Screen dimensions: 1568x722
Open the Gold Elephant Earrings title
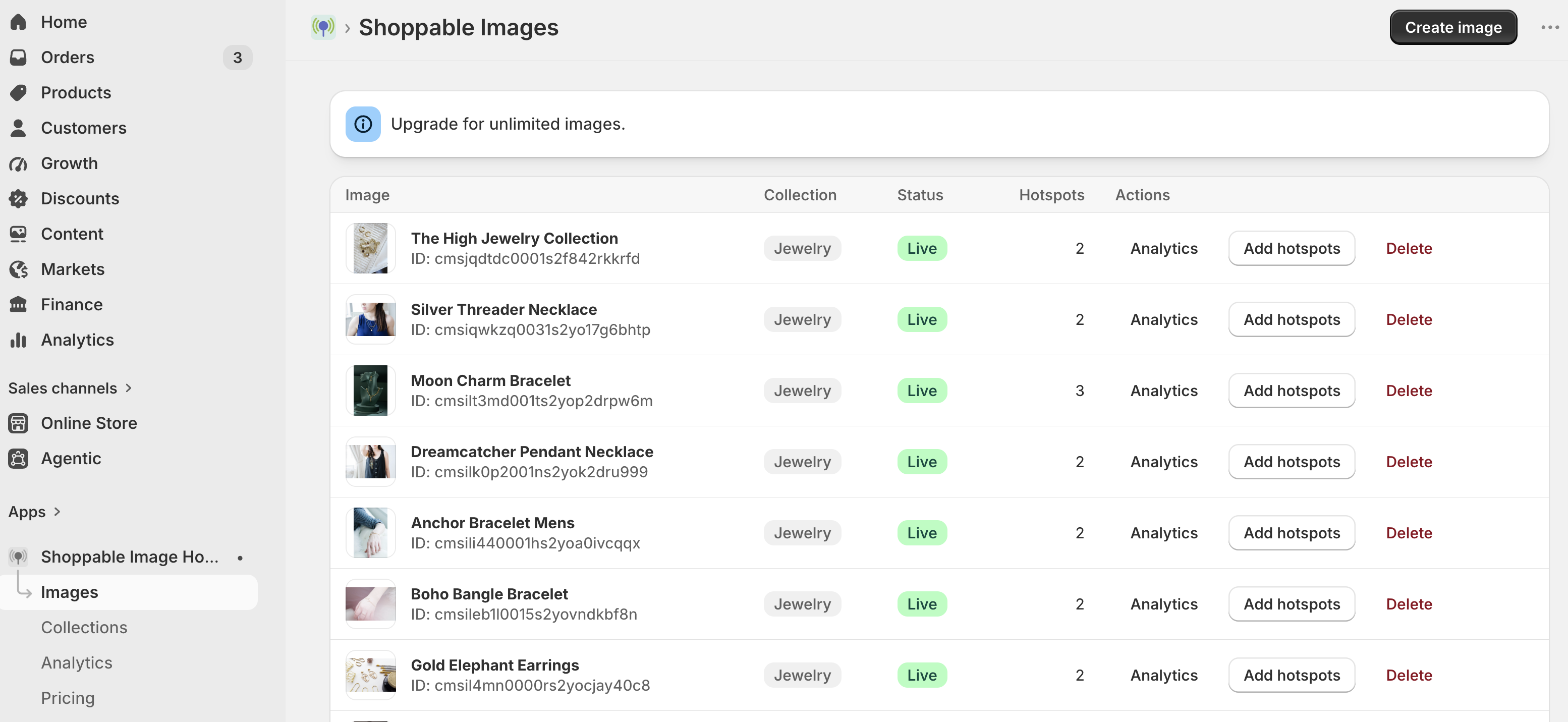495,665
